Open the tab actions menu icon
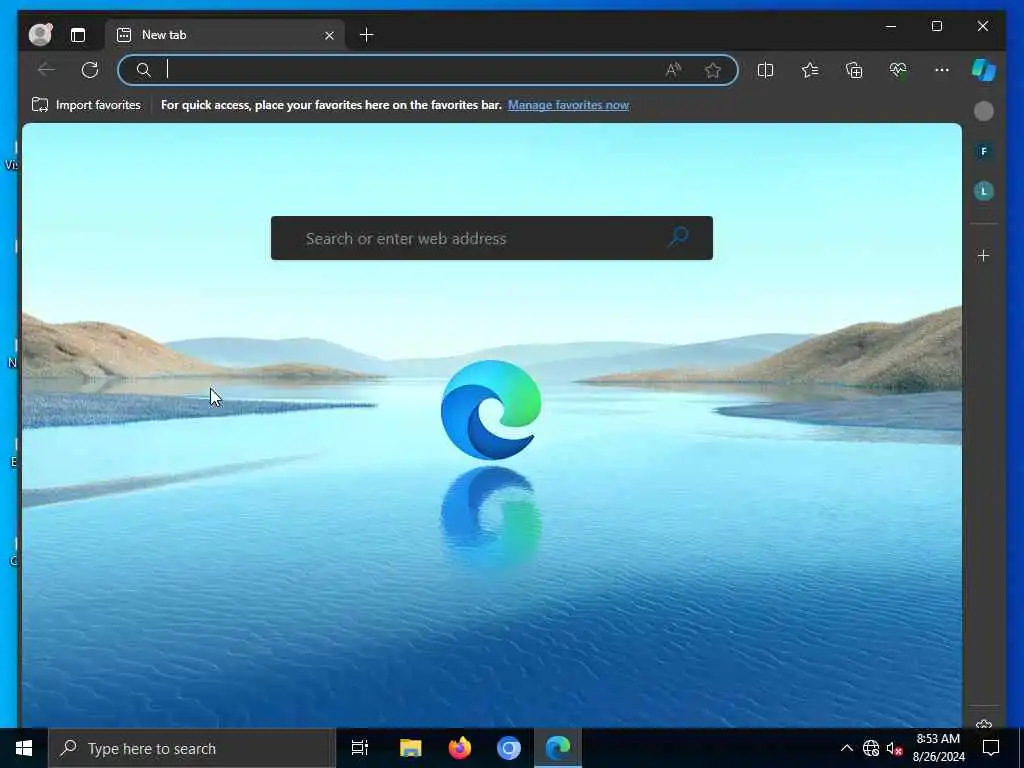This screenshot has height=768, width=1024. [78, 35]
